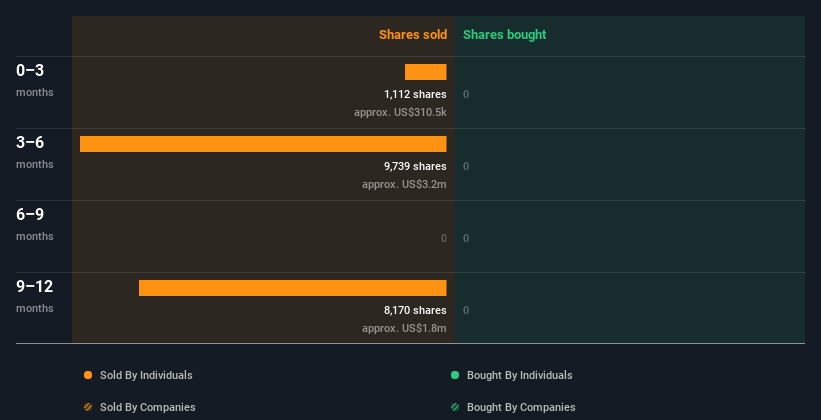Image resolution: width=821 pixels, height=420 pixels.
Task: Click the Shares bought column header
Action: (504, 35)
